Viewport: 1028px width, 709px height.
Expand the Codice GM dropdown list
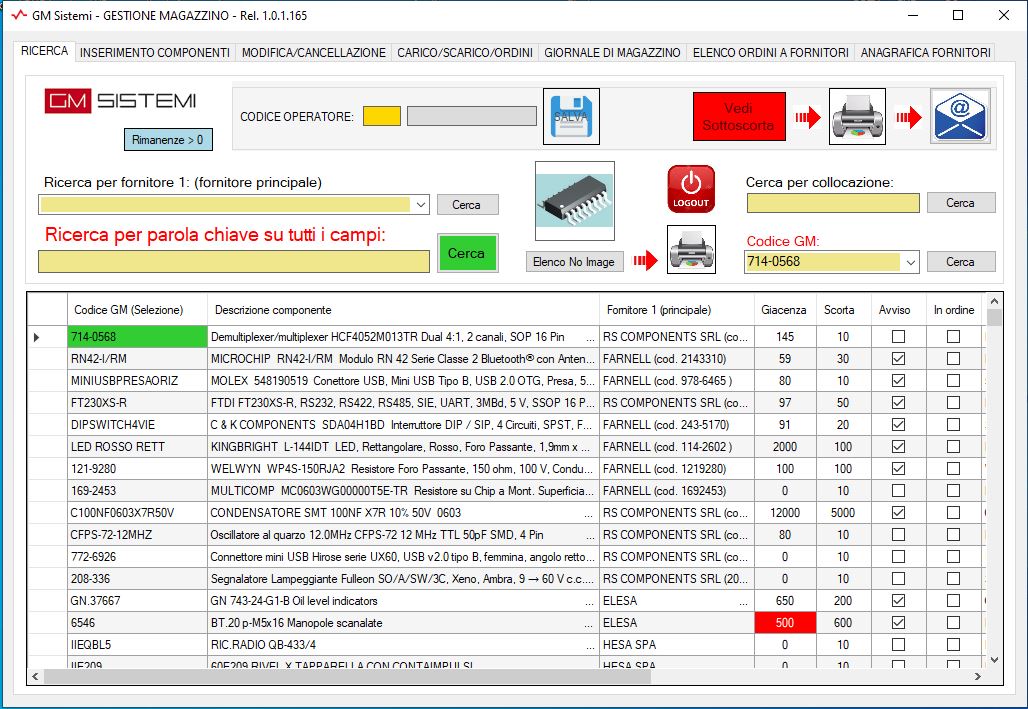[x=911, y=262]
